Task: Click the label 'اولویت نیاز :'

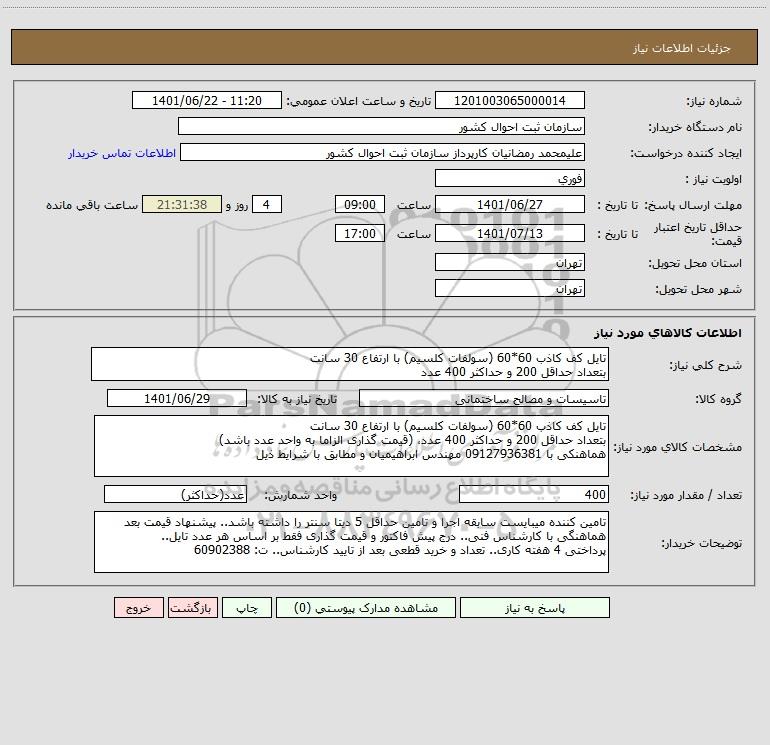Action: coord(714,180)
